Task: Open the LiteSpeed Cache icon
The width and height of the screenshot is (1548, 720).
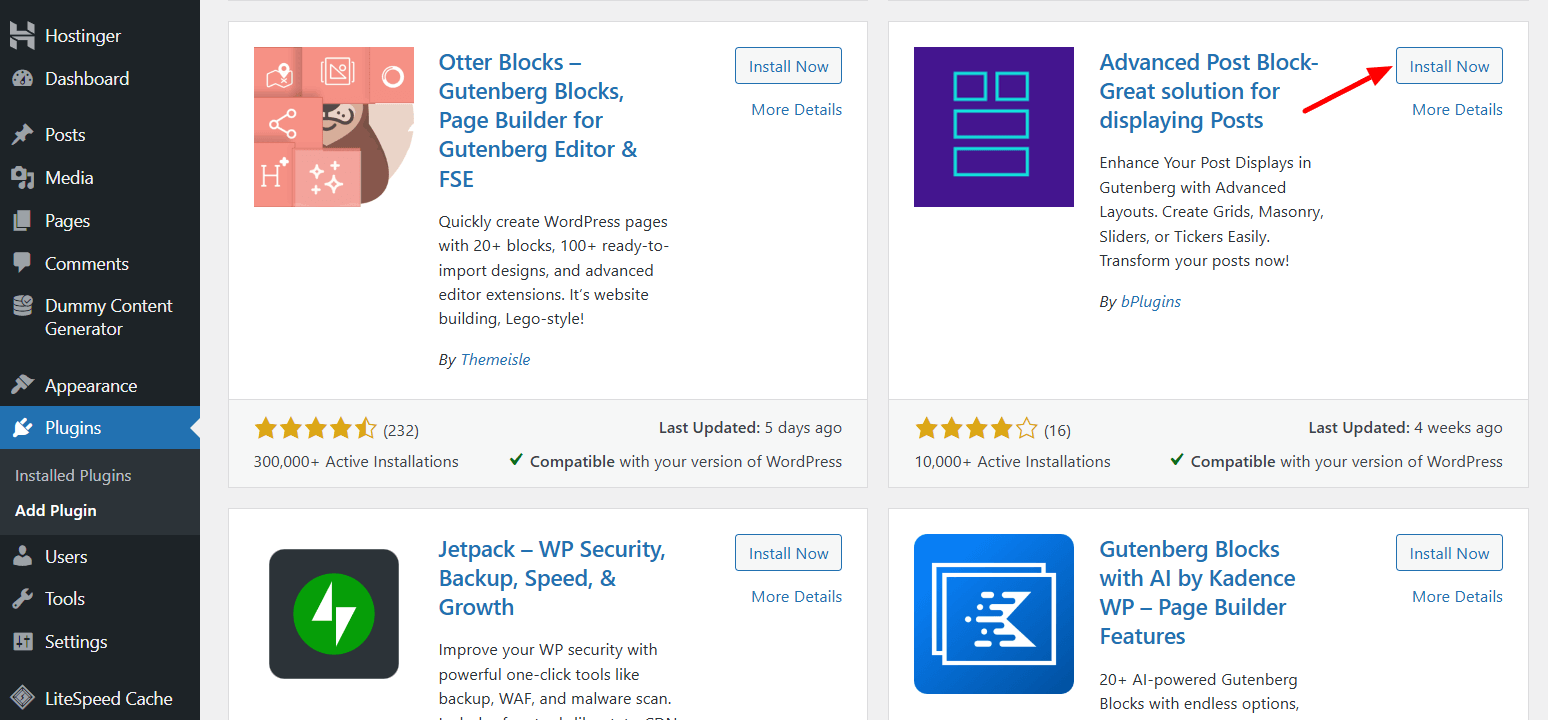Action: (x=23, y=697)
